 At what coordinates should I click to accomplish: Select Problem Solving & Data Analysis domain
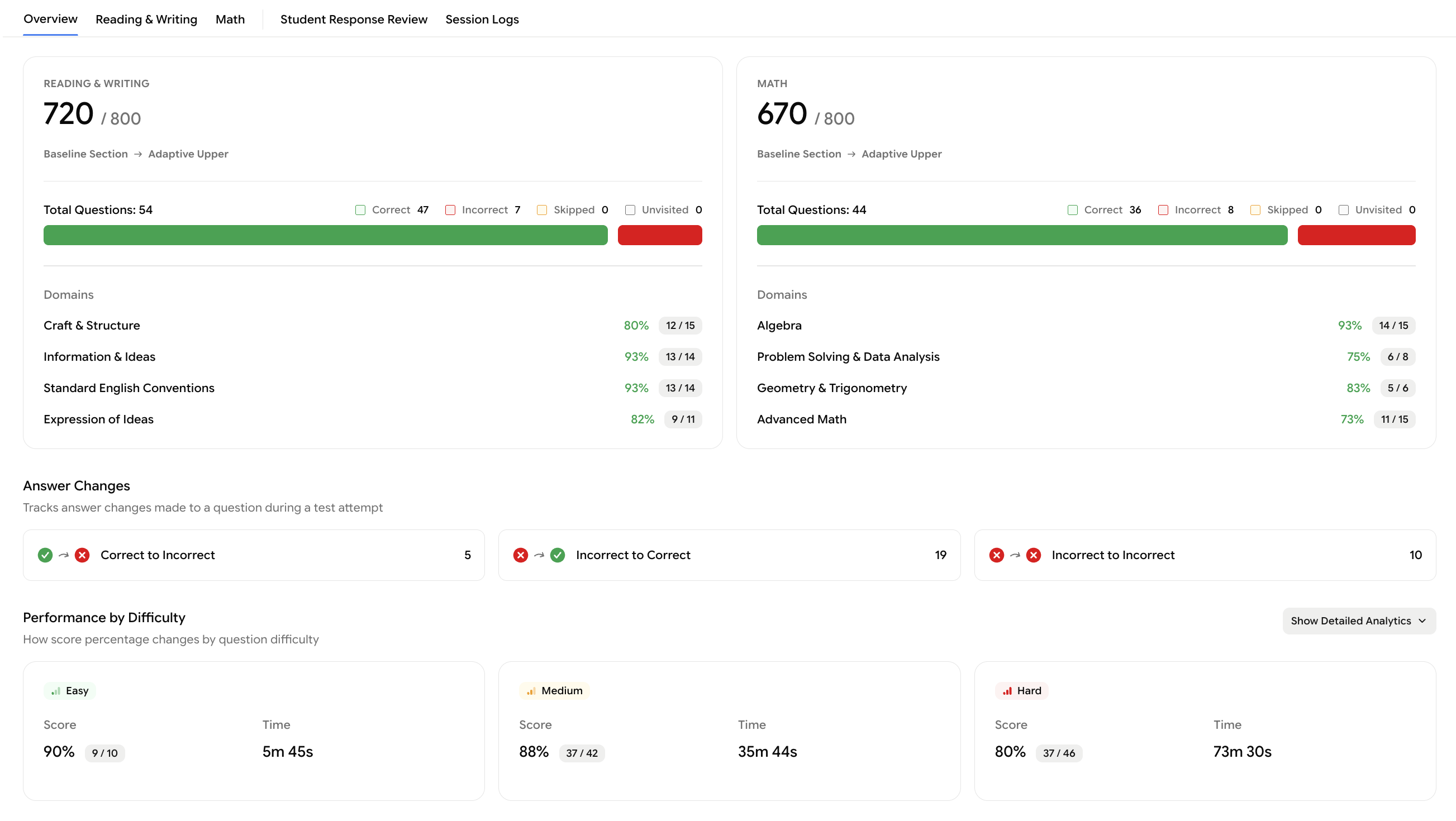[x=1086, y=357]
